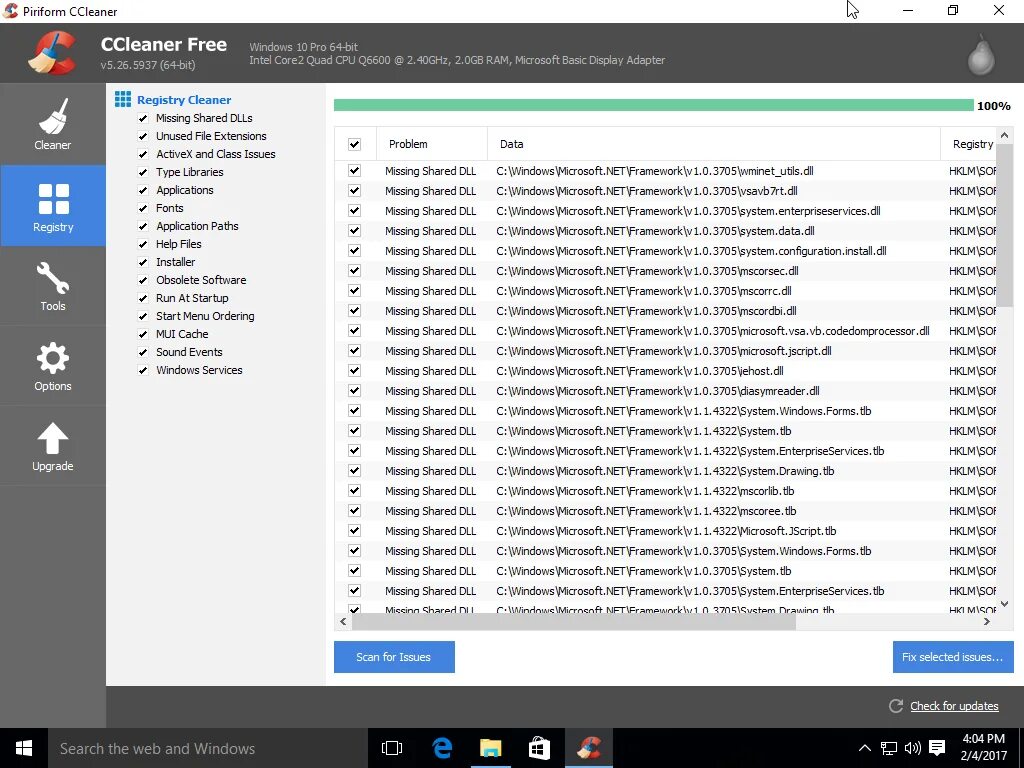Toggle ActiveX and Class Issues checkbox
Screen dimensions: 1024x768
[x=143, y=154]
